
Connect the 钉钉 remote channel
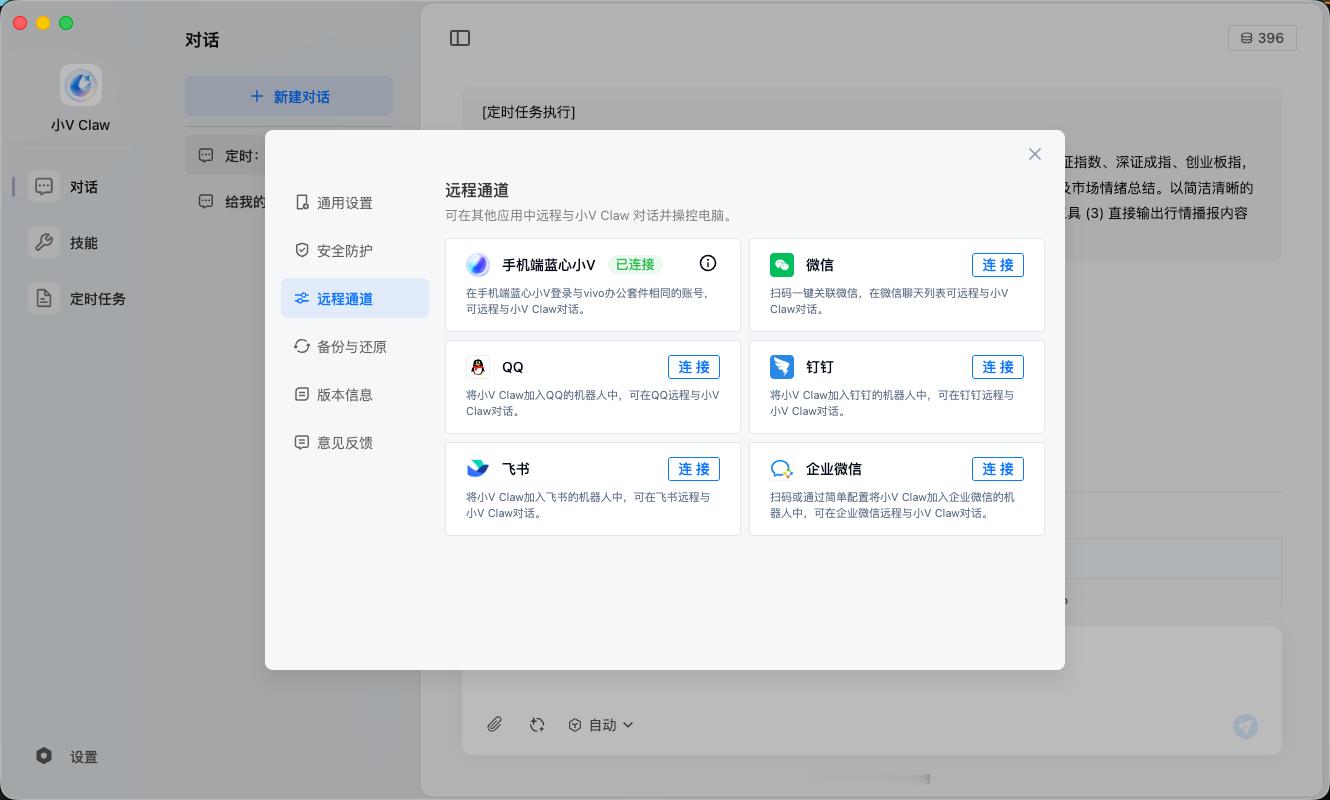998,367
